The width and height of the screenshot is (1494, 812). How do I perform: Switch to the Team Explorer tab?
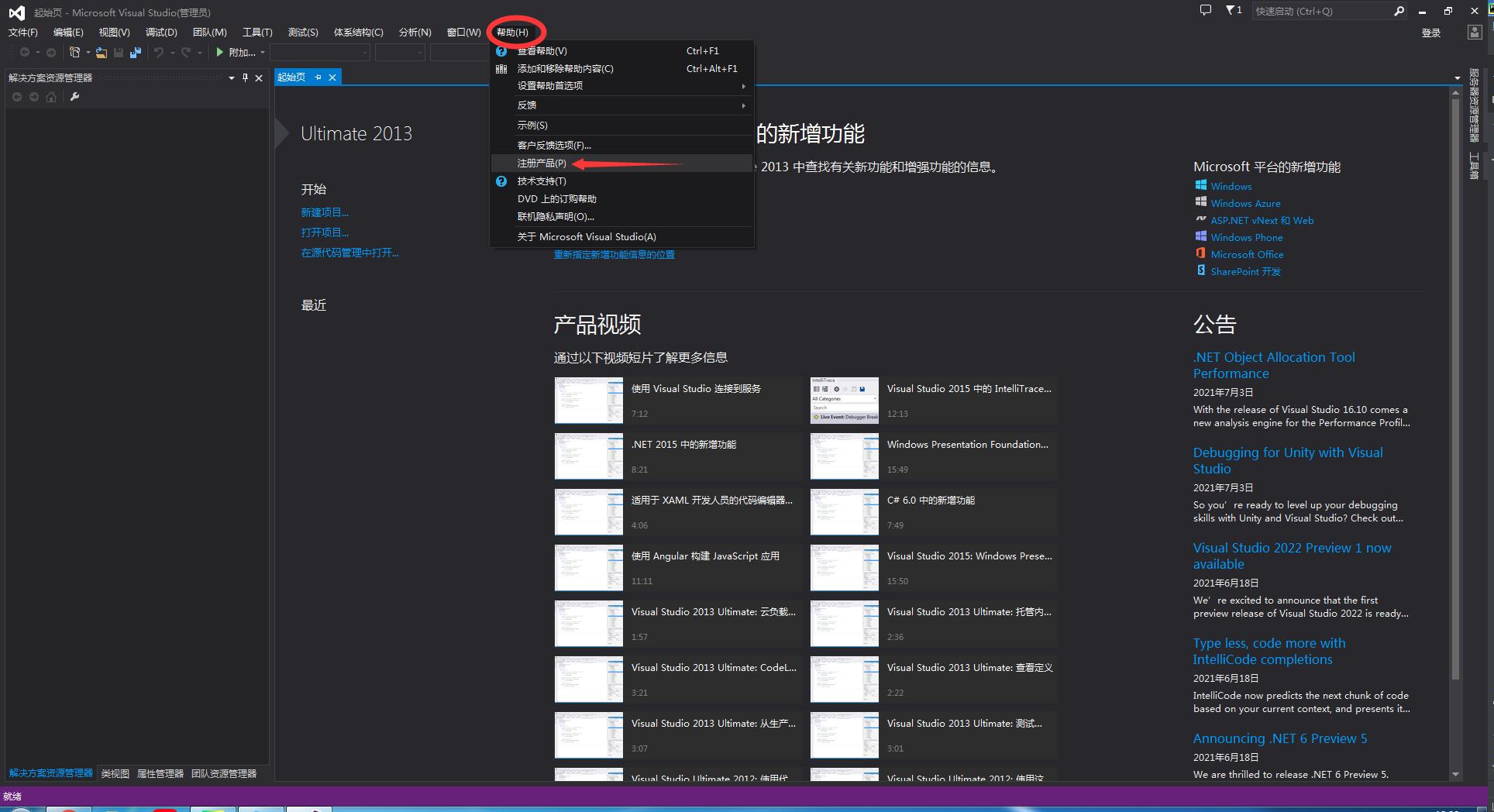click(x=224, y=773)
